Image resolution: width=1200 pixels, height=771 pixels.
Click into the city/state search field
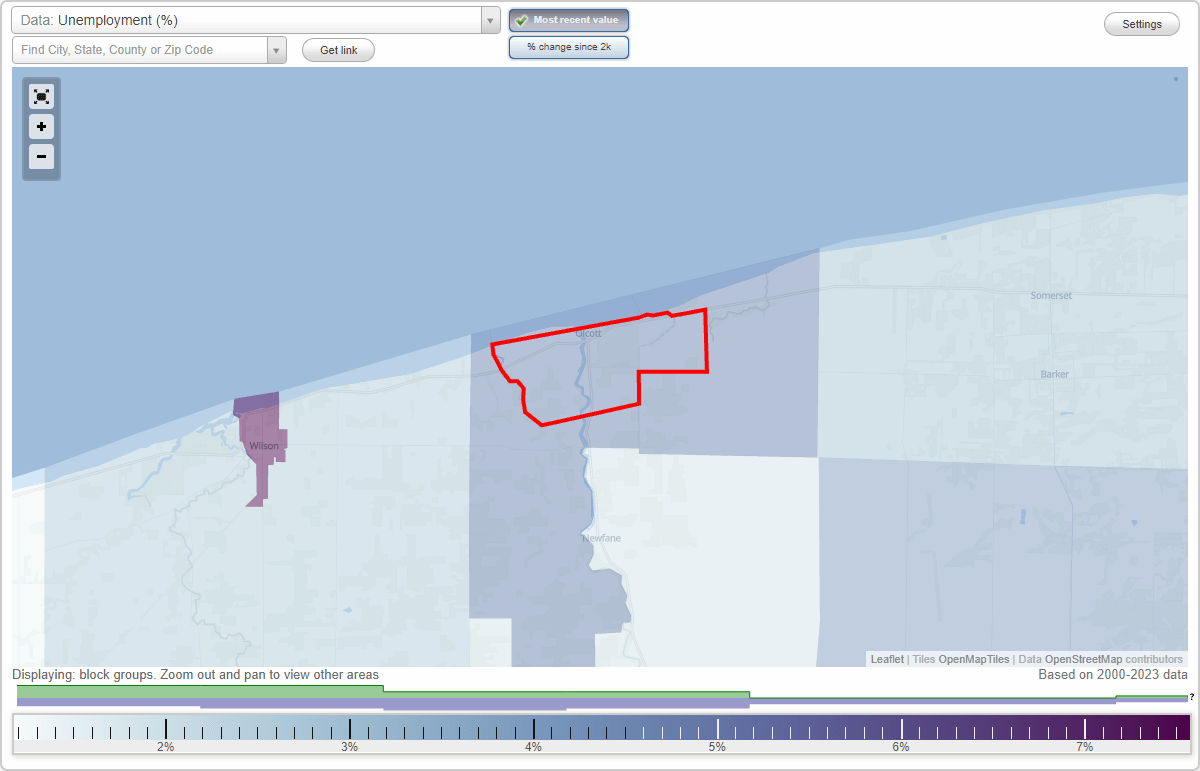click(x=140, y=49)
